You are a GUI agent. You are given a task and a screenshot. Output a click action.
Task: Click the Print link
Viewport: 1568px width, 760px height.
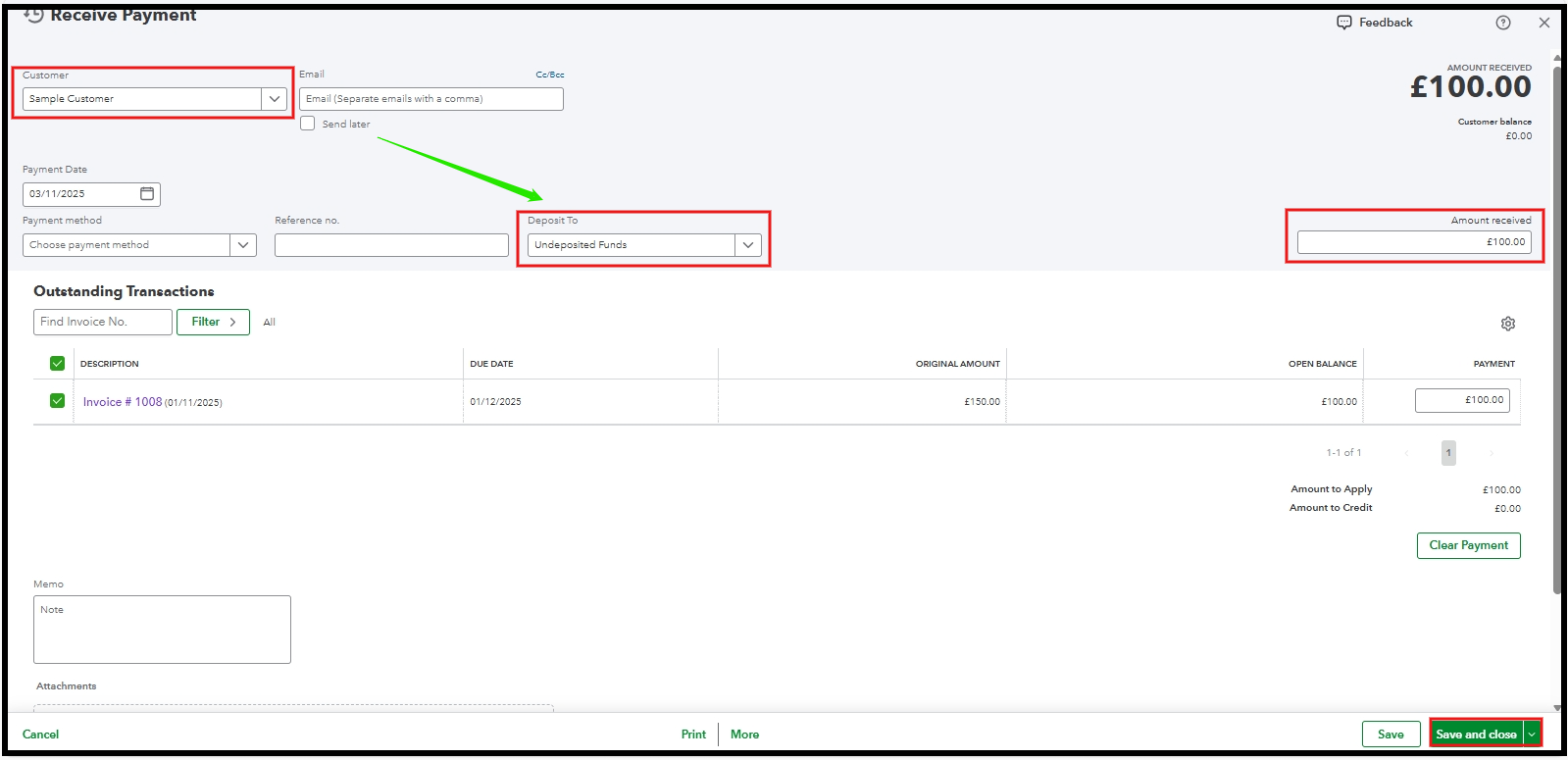pyautogui.click(x=693, y=735)
